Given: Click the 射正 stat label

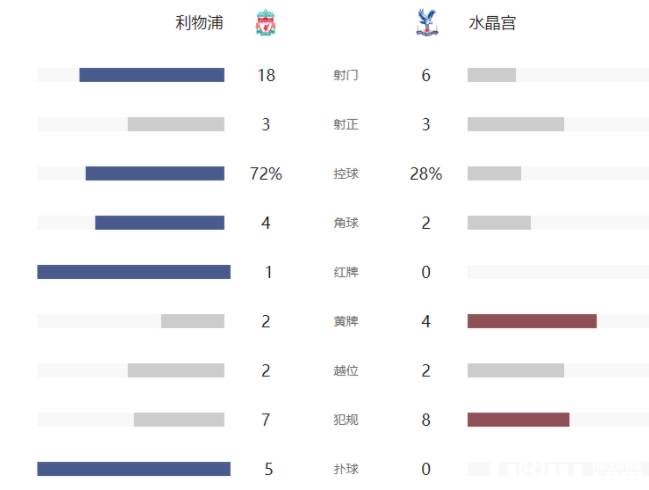Looking at the screenshot, I should click(346, 124).
